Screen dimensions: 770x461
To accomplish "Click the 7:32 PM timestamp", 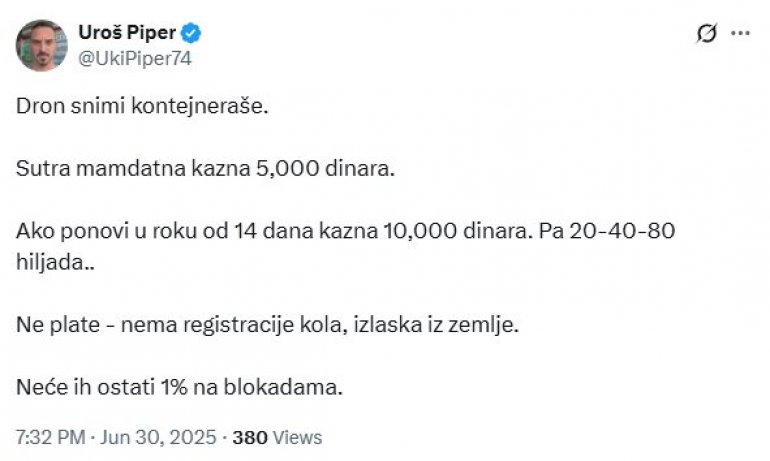I will (48, 437).
